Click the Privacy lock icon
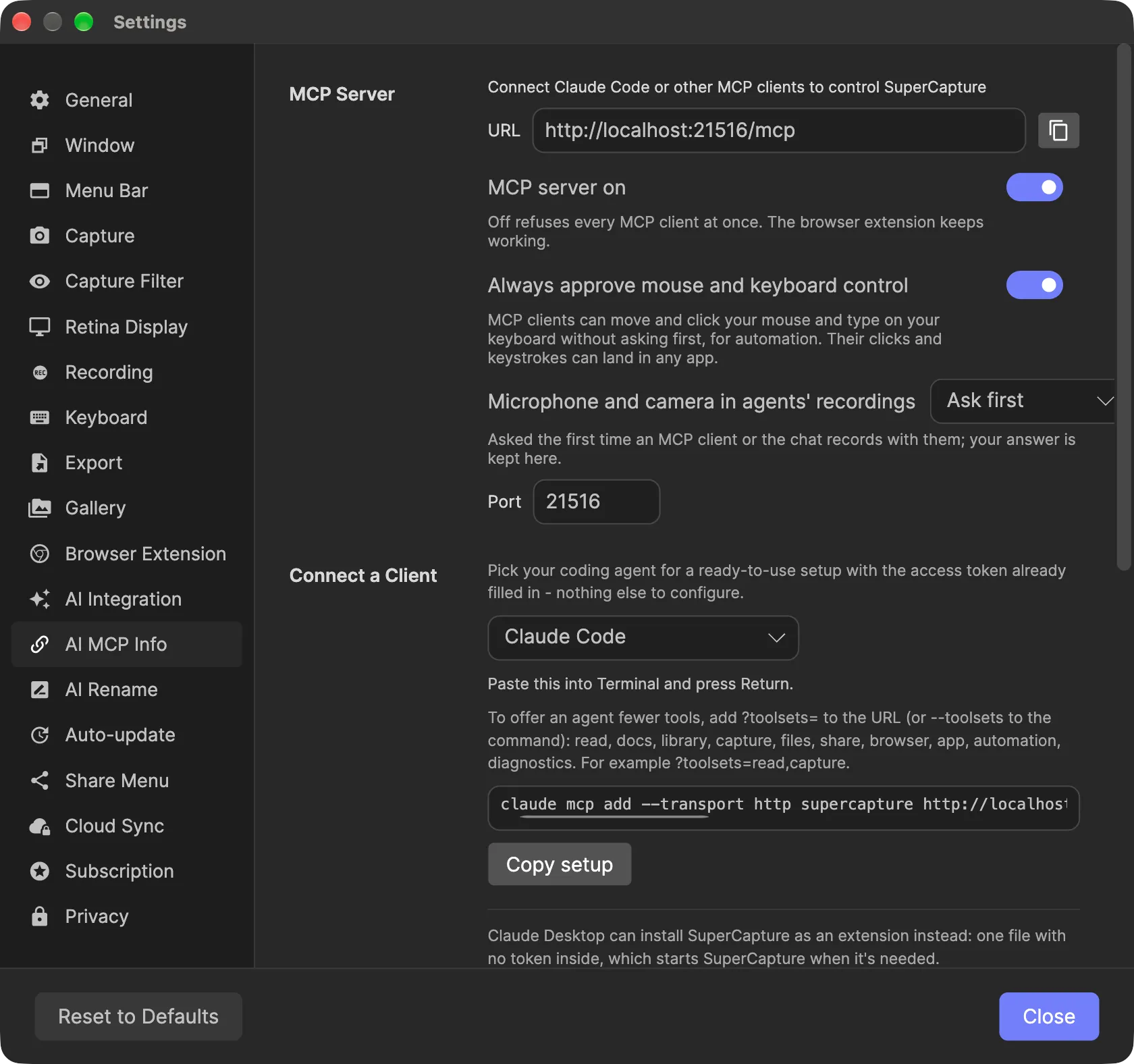 40,916
